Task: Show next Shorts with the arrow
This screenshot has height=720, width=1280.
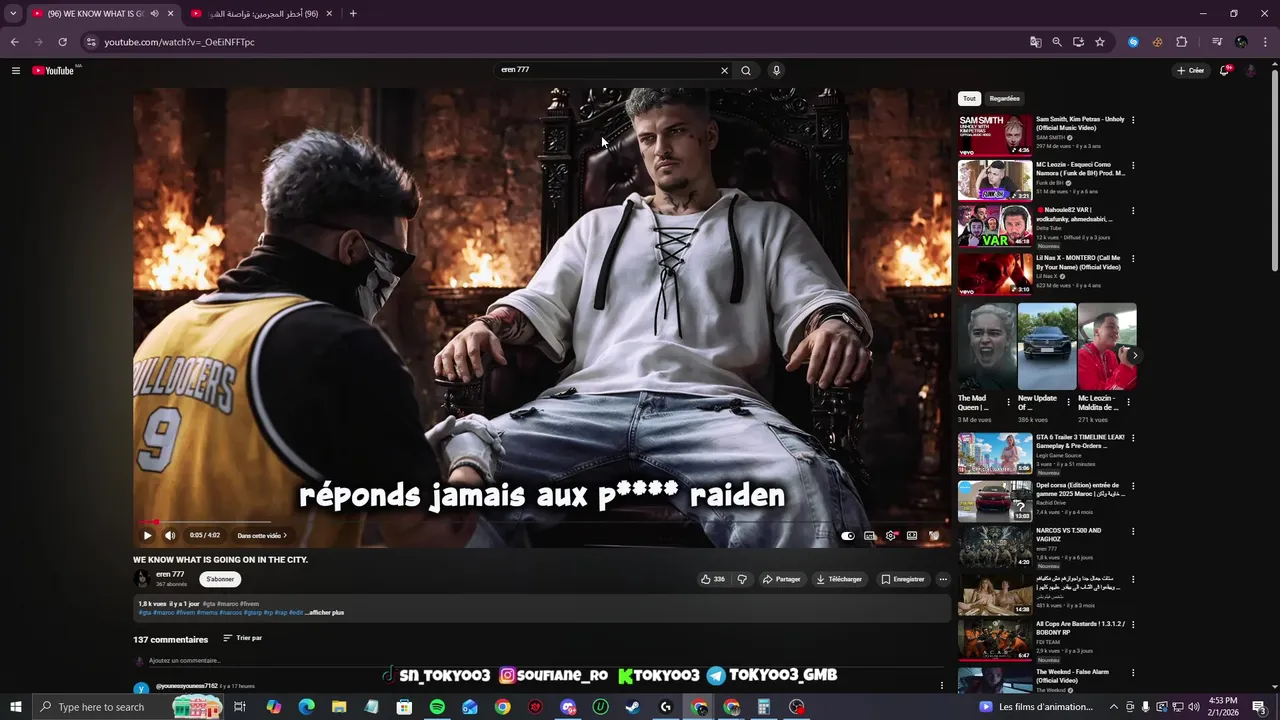Action: click(x=1134, y=355)
